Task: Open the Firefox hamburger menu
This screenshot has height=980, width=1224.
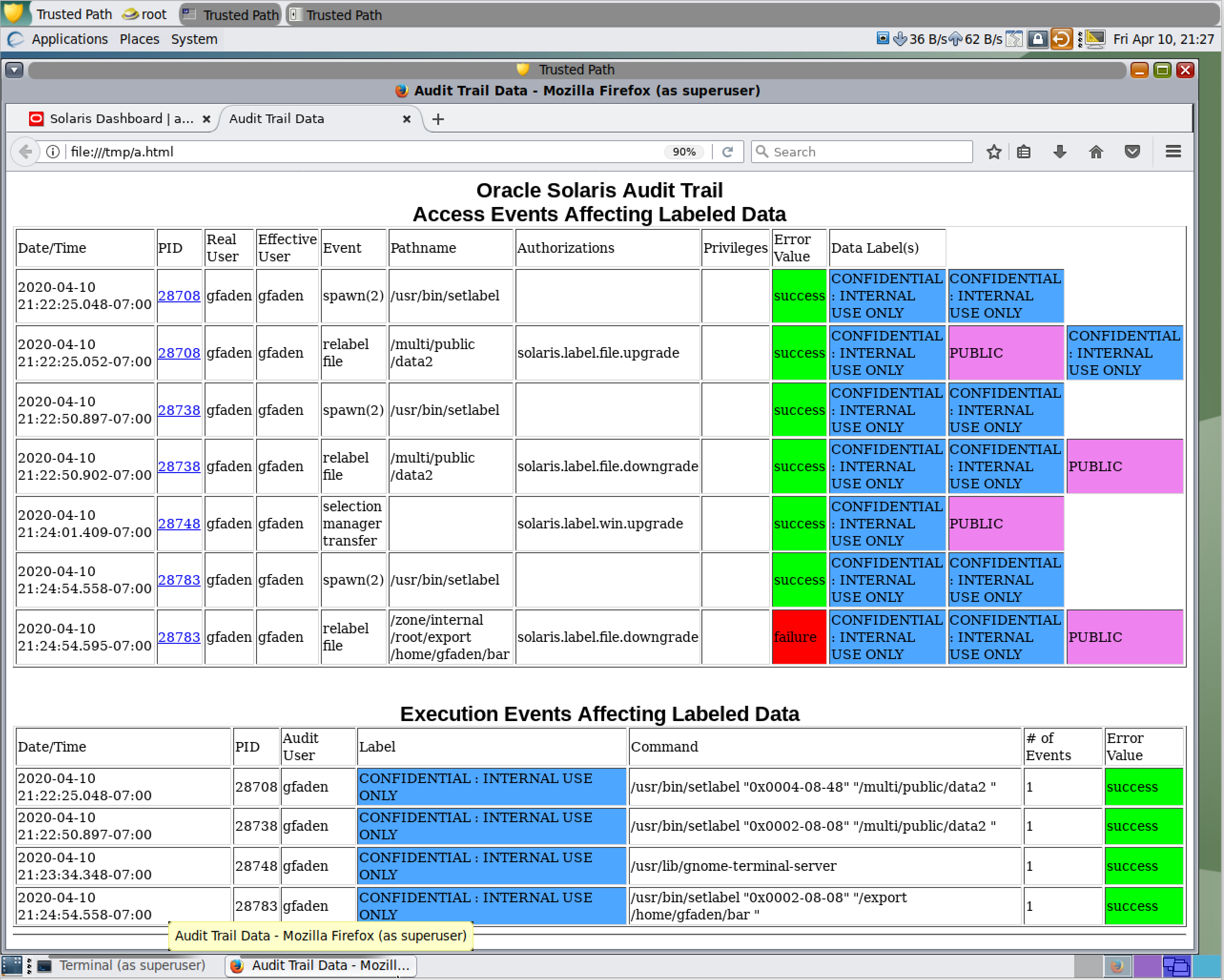Action: 1173,152
